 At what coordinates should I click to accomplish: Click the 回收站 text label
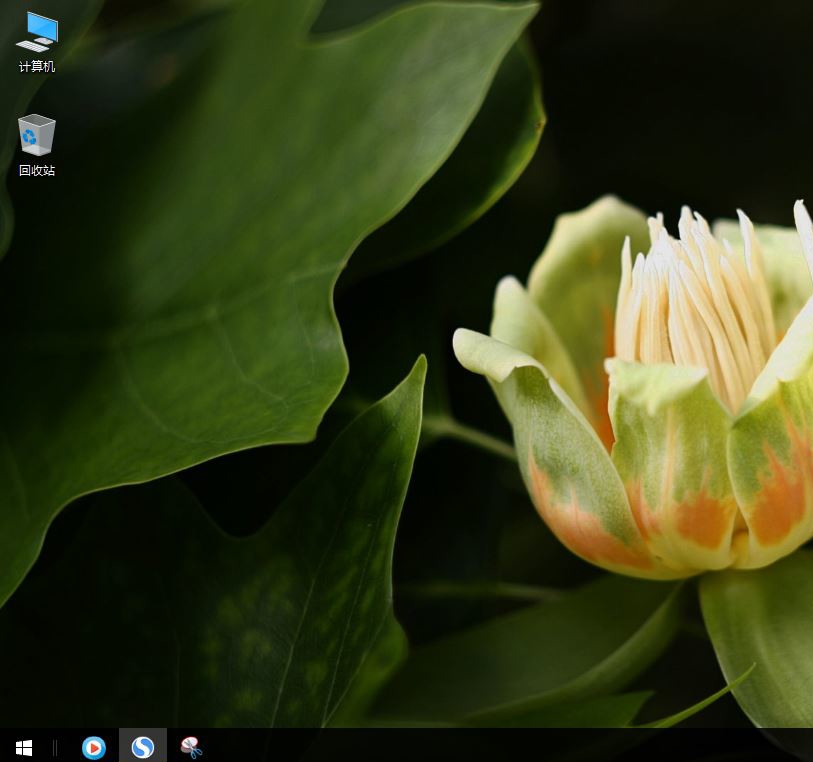(x=37, y=171)
